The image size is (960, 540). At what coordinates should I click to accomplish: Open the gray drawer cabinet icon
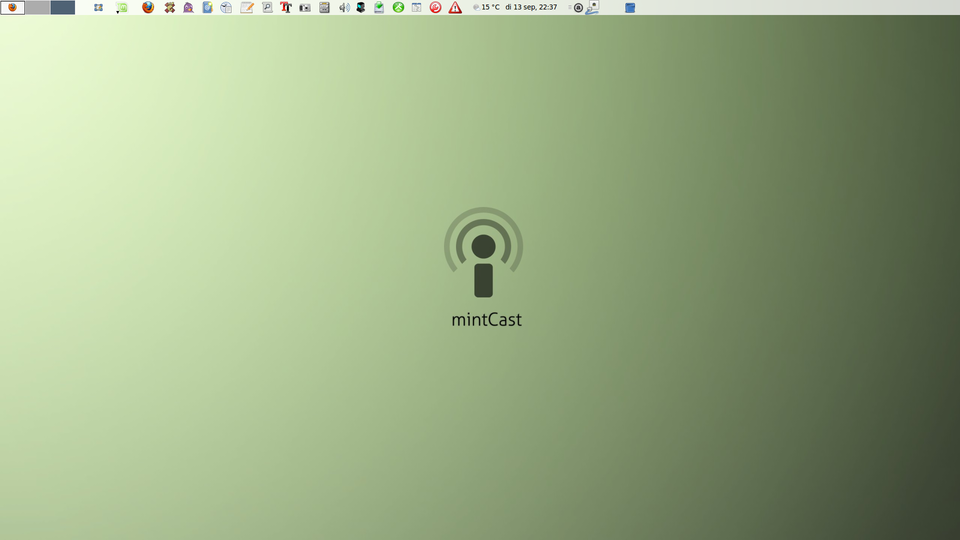(x=324, y=7)
